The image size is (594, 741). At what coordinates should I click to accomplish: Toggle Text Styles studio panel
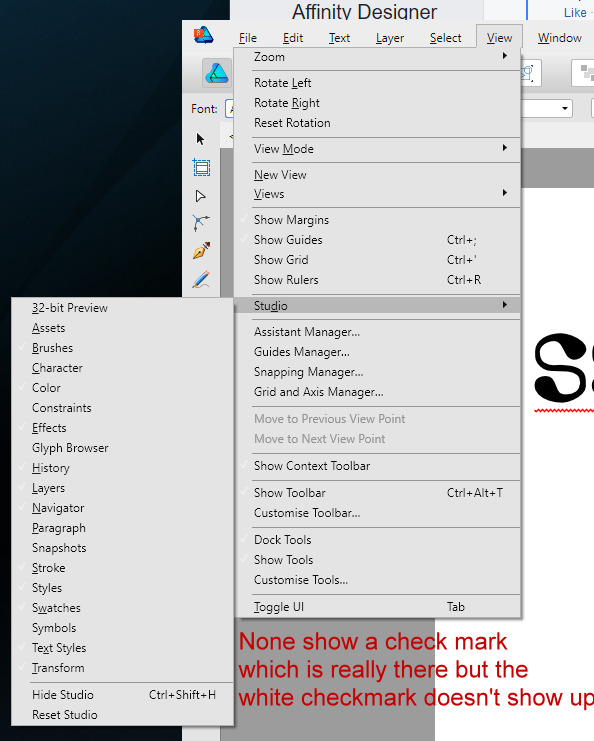point(122,648)
